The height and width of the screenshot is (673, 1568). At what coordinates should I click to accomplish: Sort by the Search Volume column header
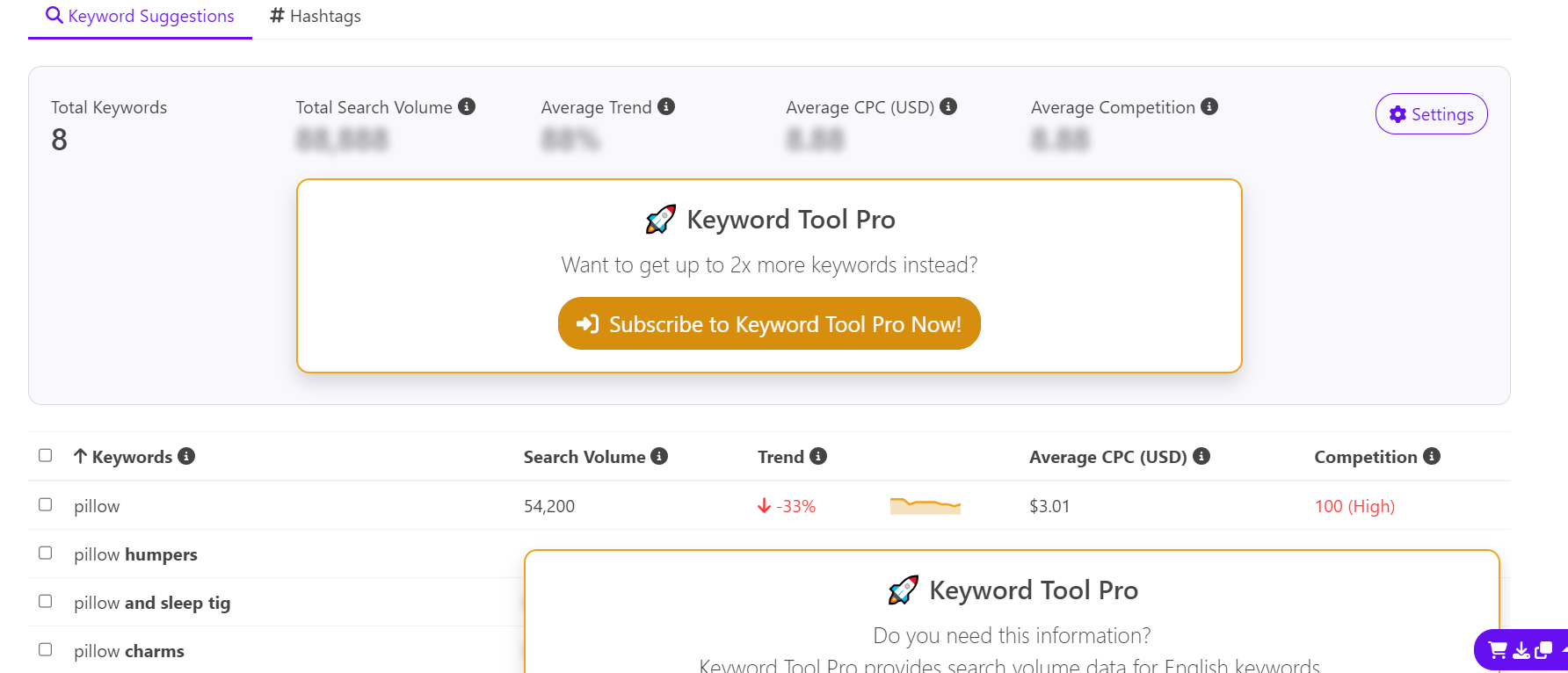click(584, 457)
